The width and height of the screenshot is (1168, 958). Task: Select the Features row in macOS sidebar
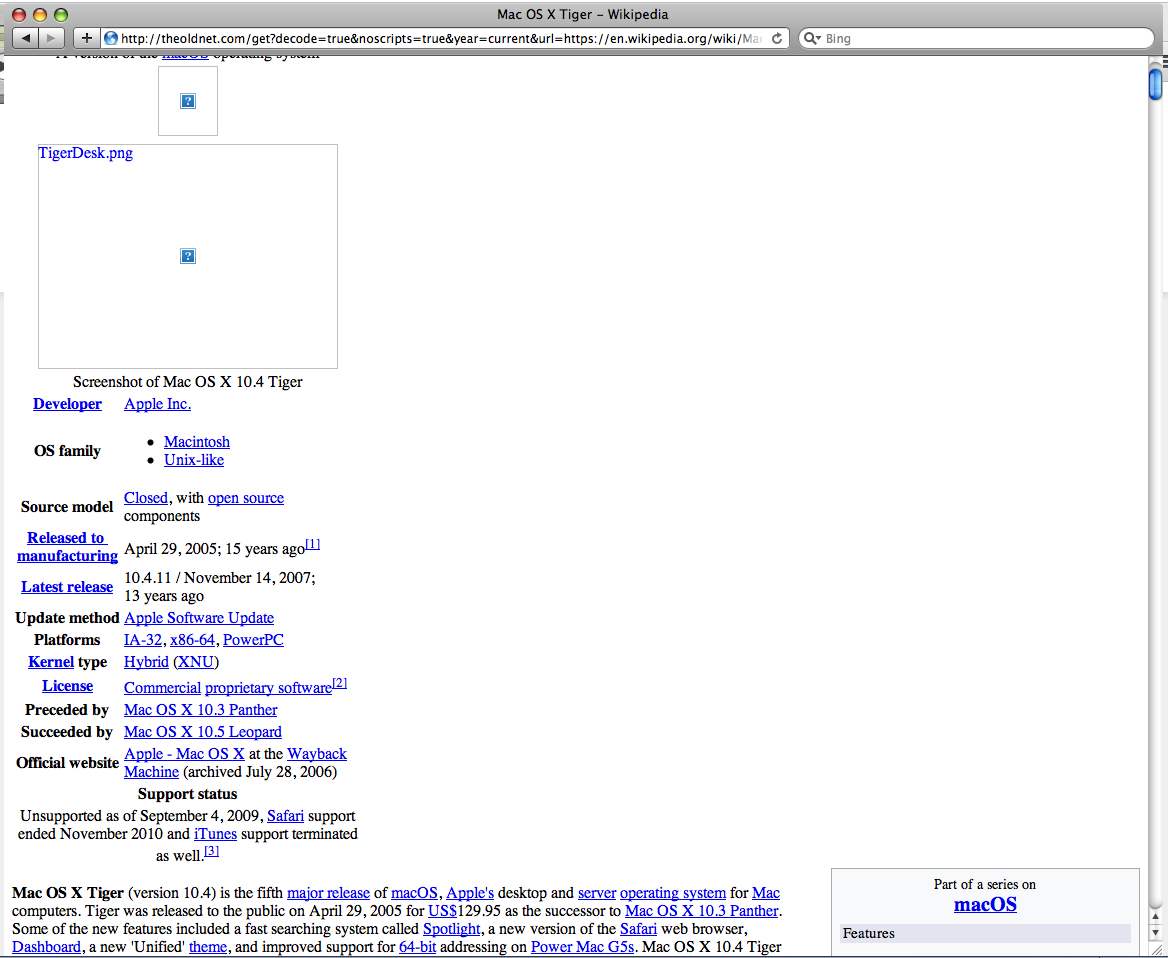point(985,933)
